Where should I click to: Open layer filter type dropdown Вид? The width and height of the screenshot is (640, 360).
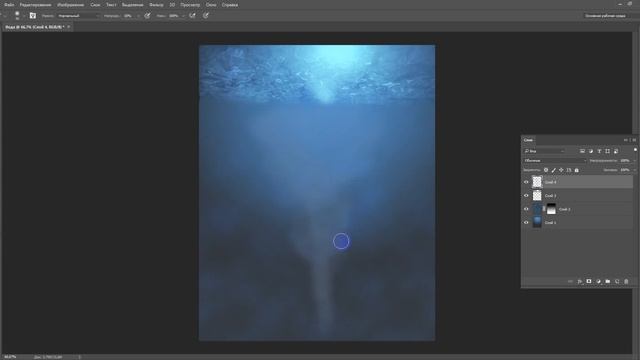click(544, 151)
